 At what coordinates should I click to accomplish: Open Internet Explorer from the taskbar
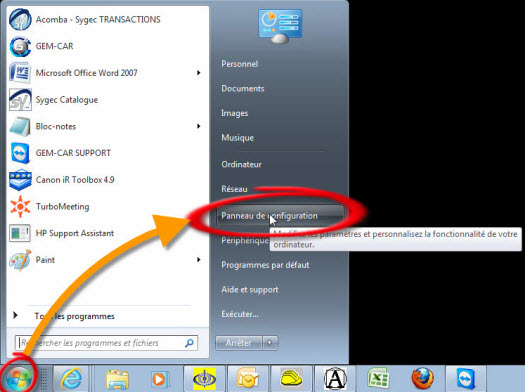pyautogui.click(x=71, y=379)
